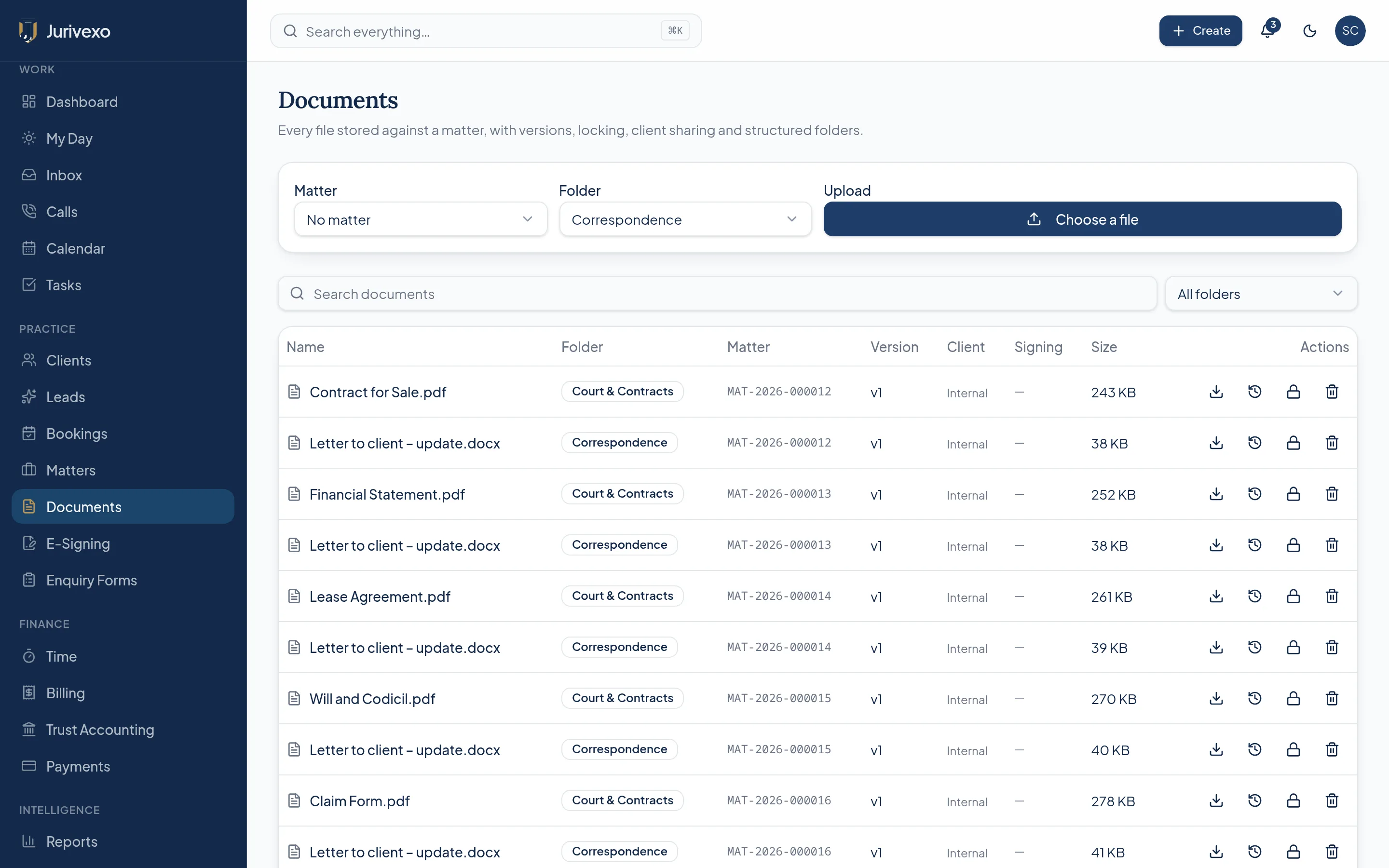Delete Will and Codicil.pdf
This screenshot has height=868, width=1389.
click(x=1332, y=698)
